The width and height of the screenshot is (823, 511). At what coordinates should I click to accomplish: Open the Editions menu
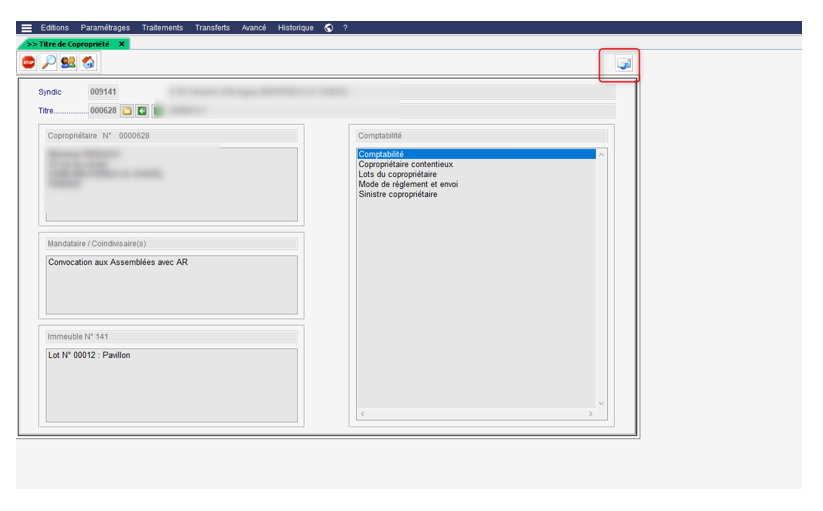click(x=55, y=28)
